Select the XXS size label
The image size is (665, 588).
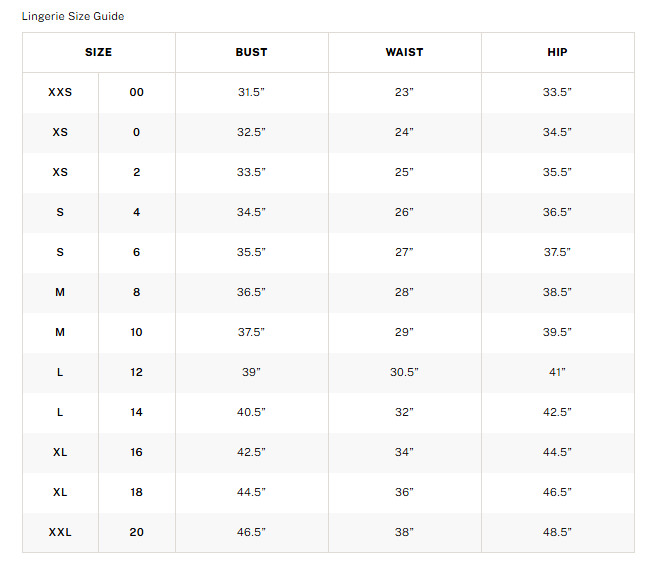coord(60,92)
